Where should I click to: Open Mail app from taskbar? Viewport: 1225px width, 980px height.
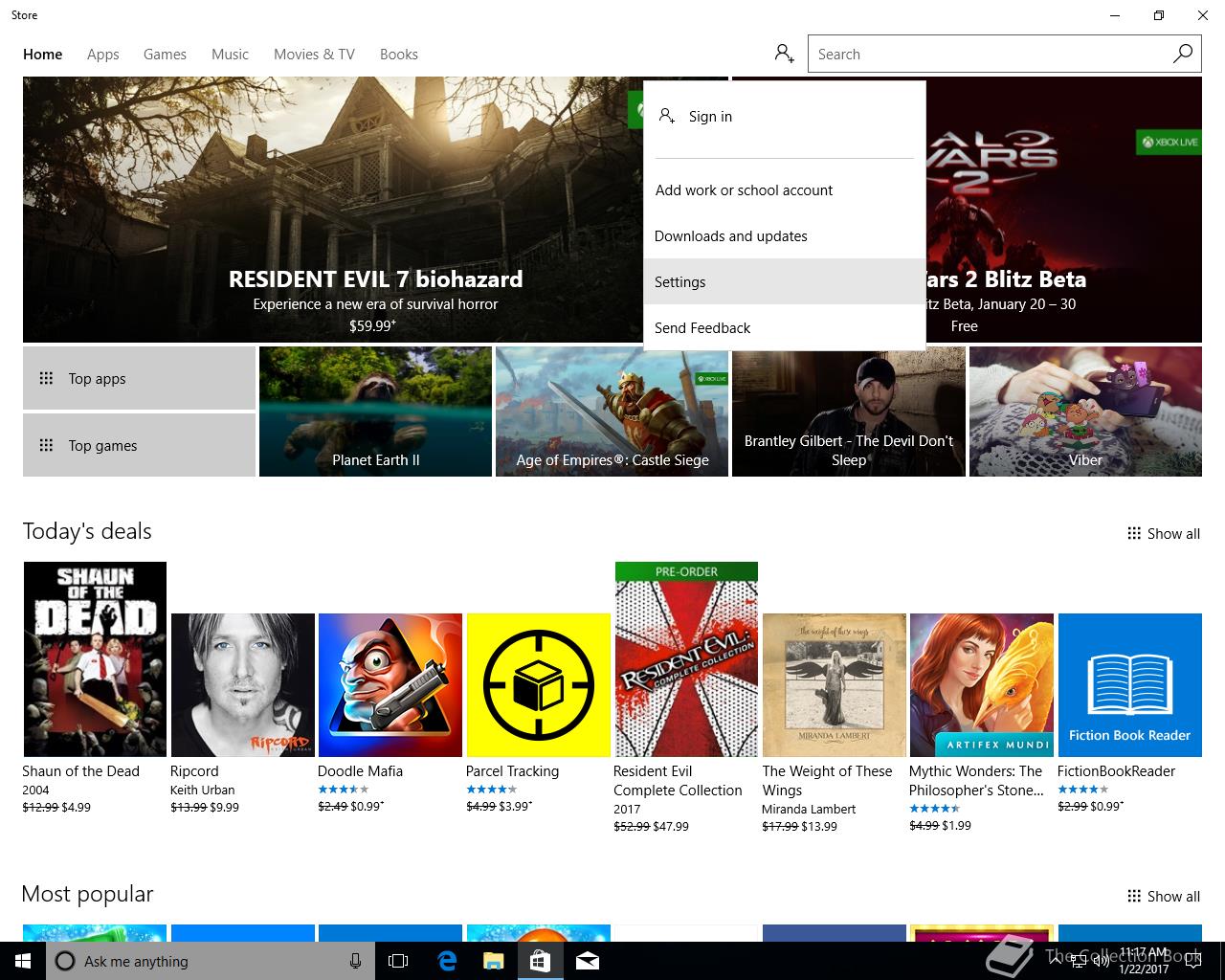587,961
